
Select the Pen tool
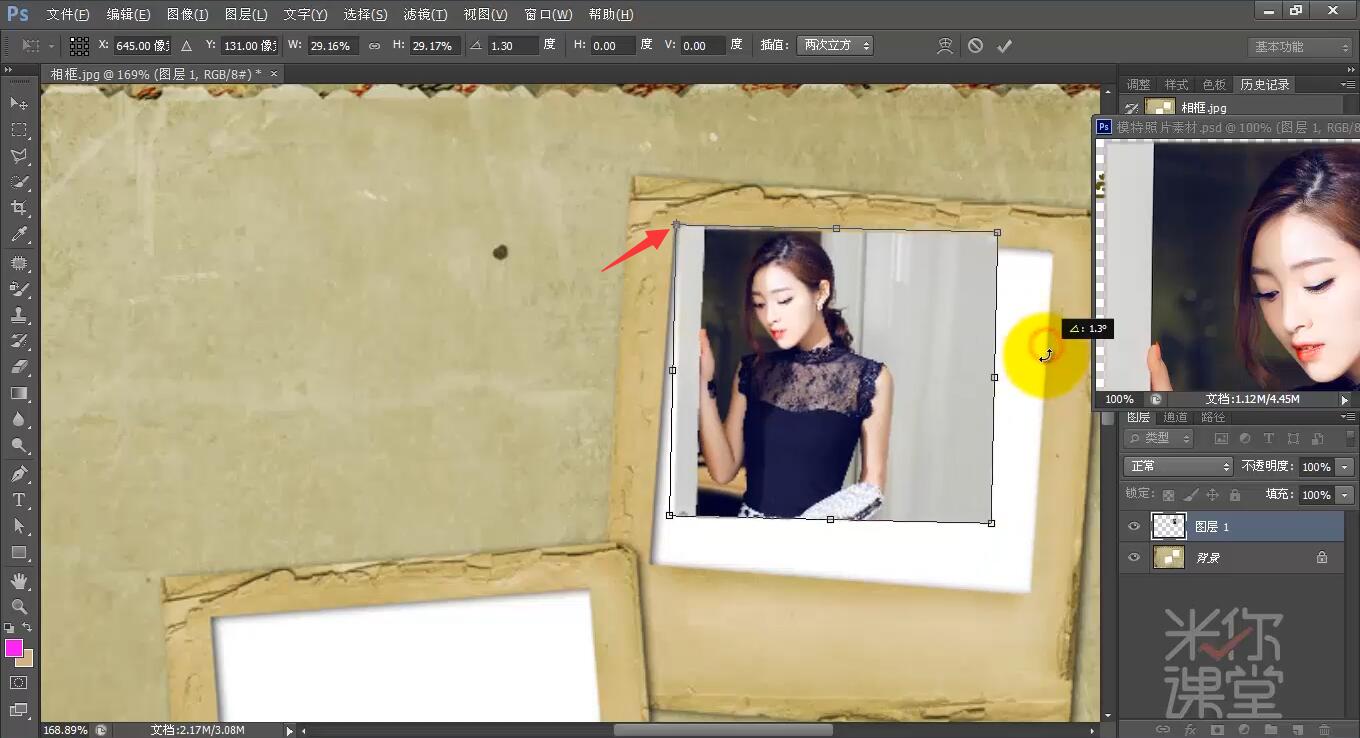pyautogui.click(x=18, y=473)
